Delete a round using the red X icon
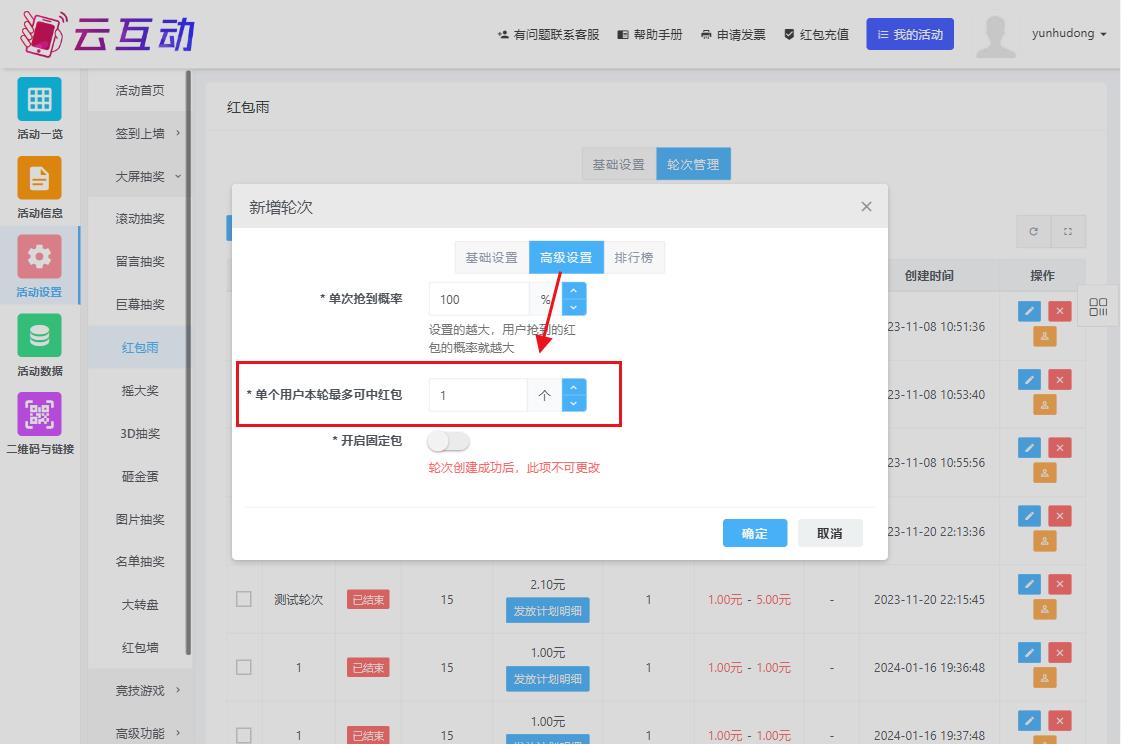The image size is (1121, 744). click(x=1059, y=584)
